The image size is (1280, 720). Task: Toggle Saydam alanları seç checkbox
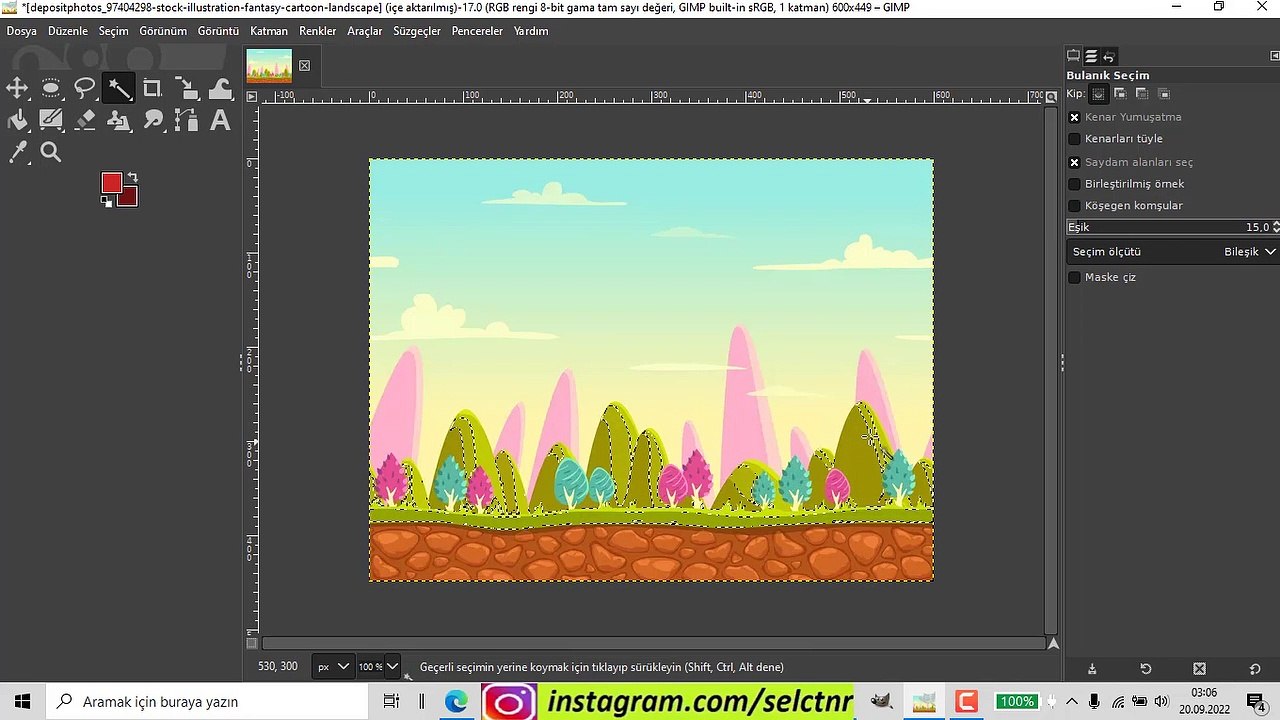(1075, 162)
